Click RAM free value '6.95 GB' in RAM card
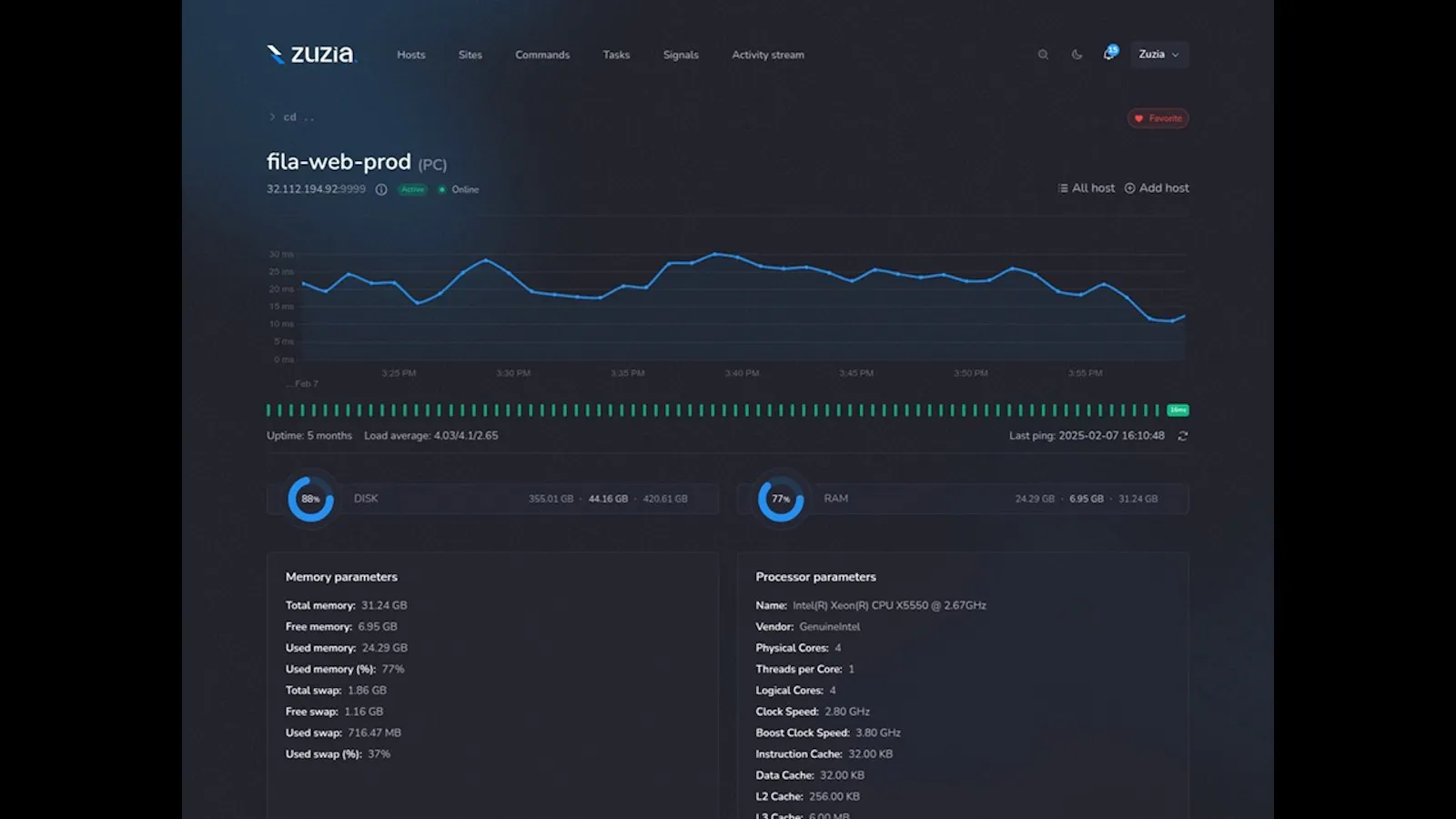 coord(1086,499)
